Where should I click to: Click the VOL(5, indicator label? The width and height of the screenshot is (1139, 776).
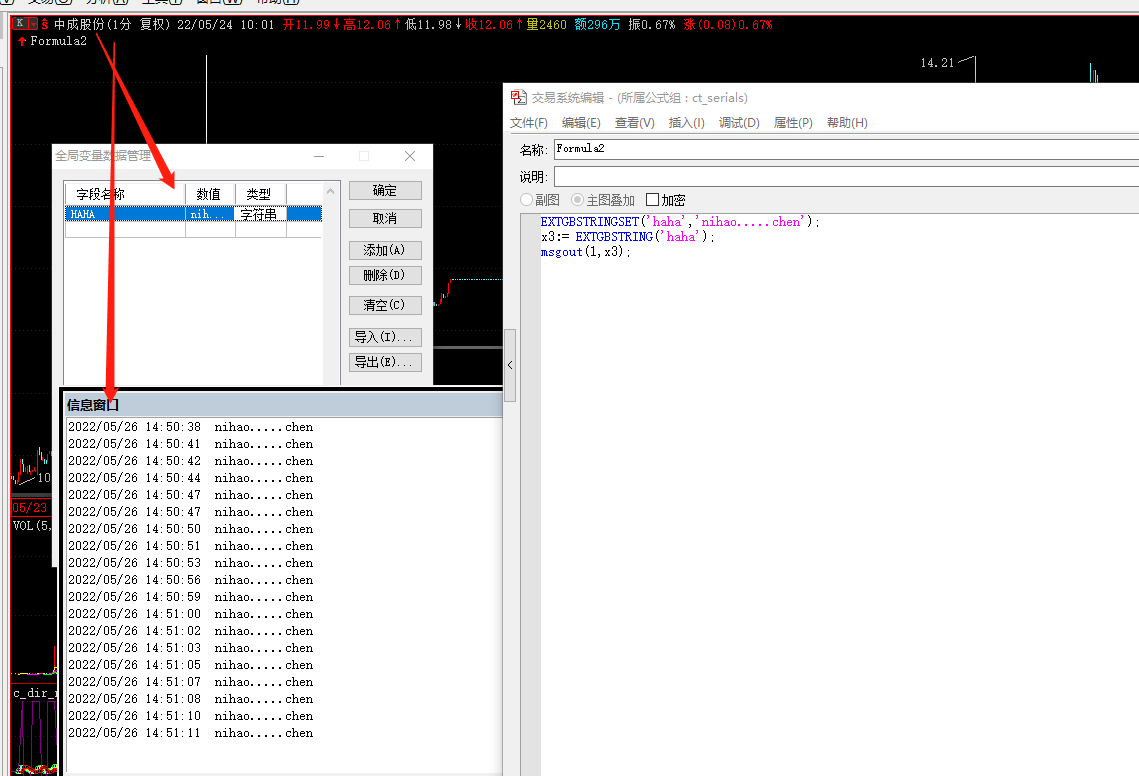tap(32, 525)
